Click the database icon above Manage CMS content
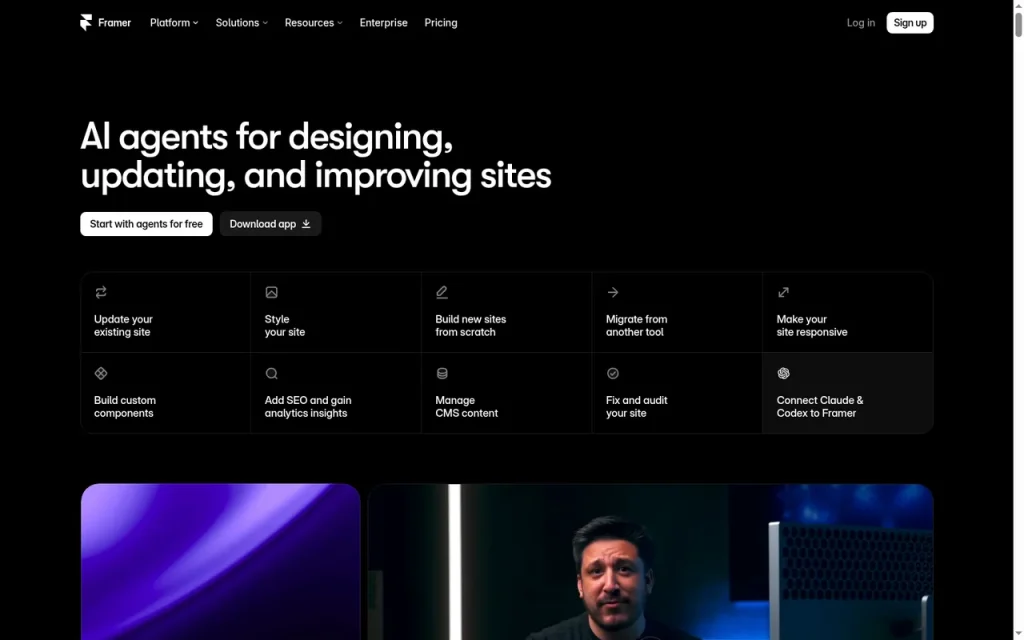 coord(442,373)
